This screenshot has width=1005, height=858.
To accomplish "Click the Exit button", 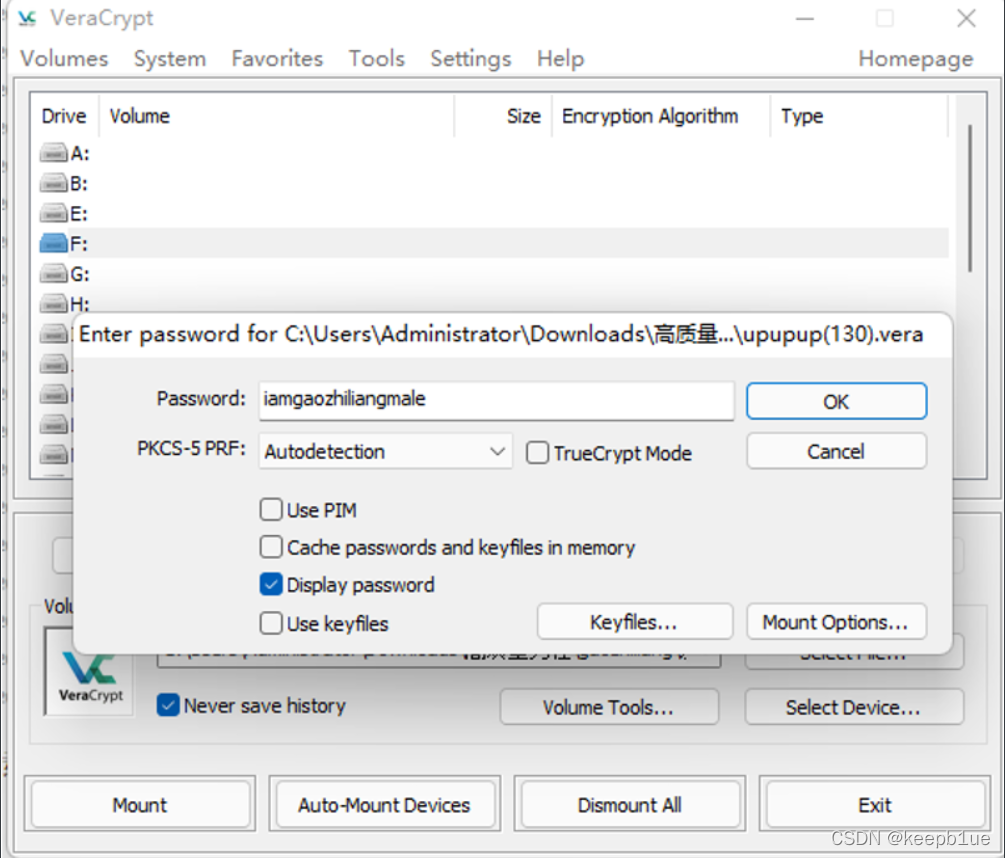I will point(875,804).
